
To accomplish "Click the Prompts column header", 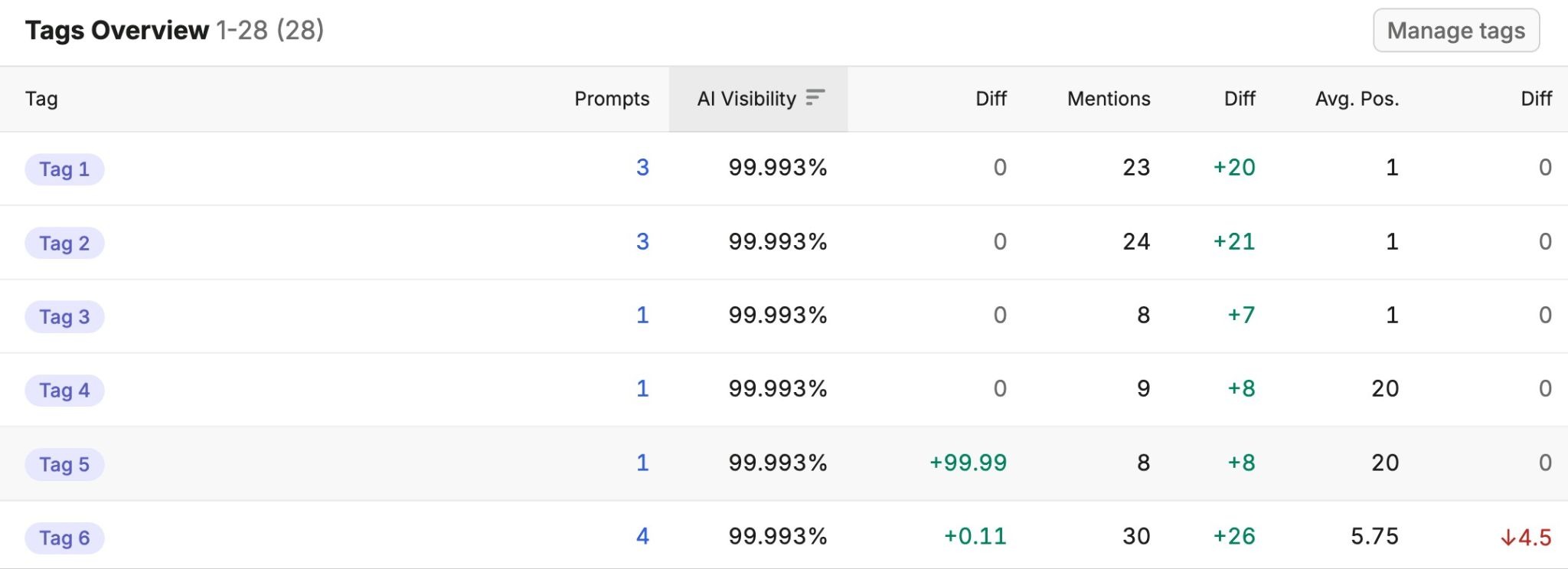I will (x=612, y=99).
